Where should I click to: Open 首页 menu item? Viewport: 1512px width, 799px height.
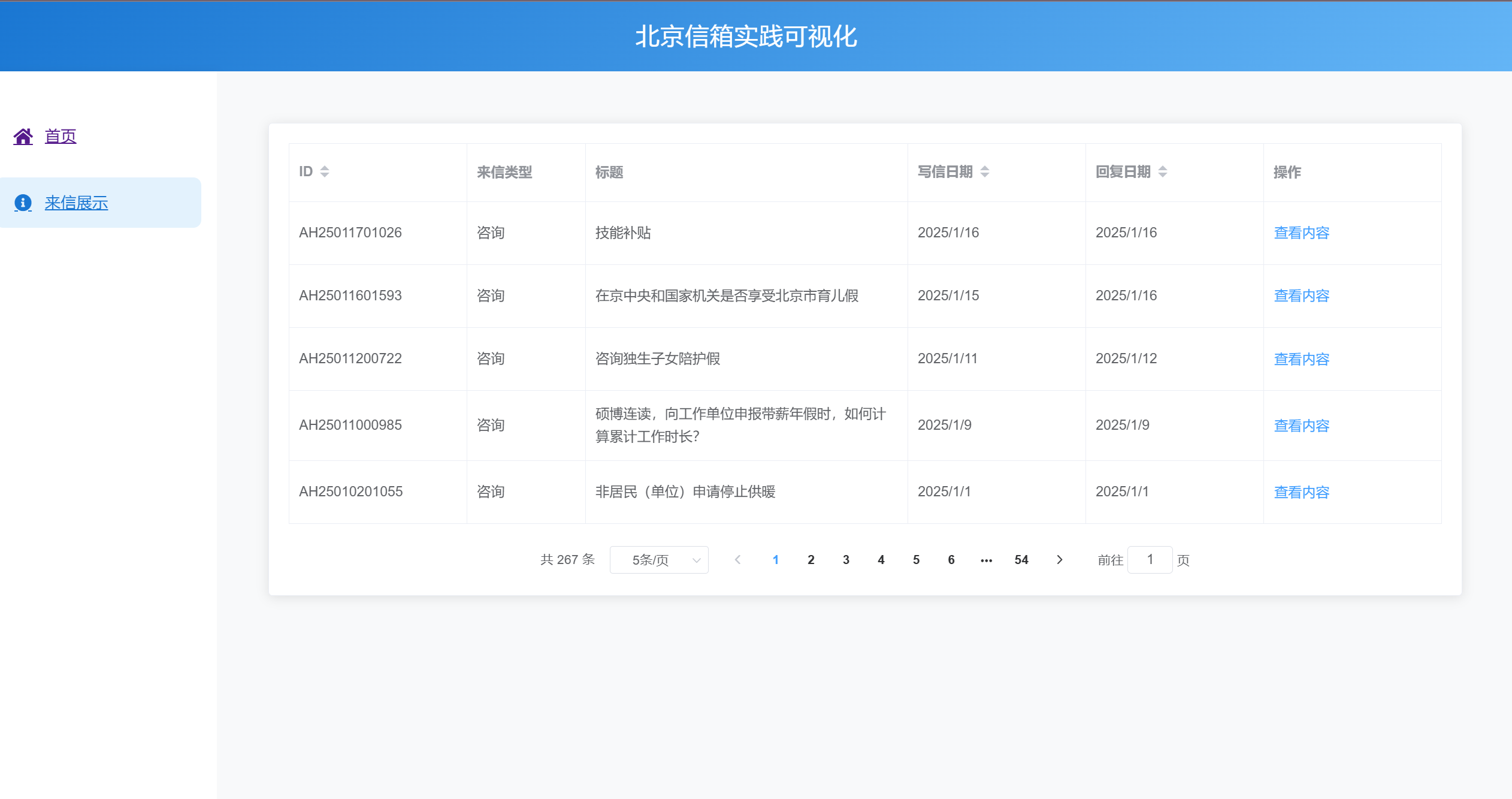click(61, 136)
